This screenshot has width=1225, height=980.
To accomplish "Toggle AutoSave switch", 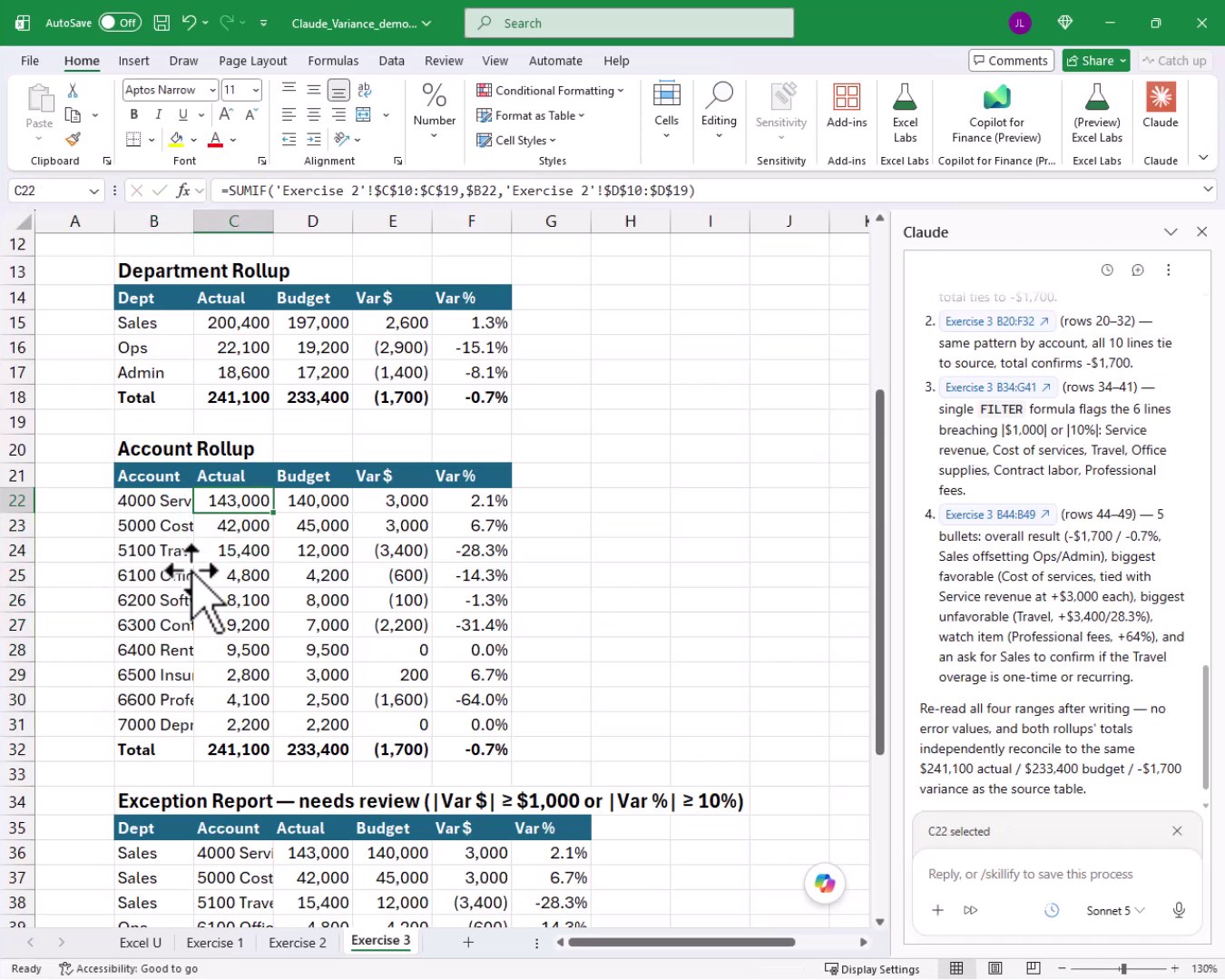I will pos(119,23).
